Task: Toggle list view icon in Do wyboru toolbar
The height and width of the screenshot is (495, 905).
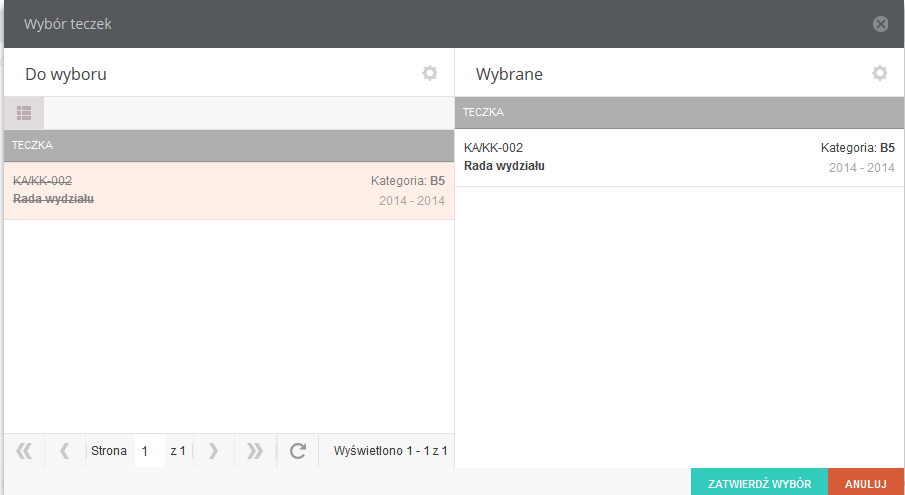Action: pyautogui.click(x=24, y=113)
